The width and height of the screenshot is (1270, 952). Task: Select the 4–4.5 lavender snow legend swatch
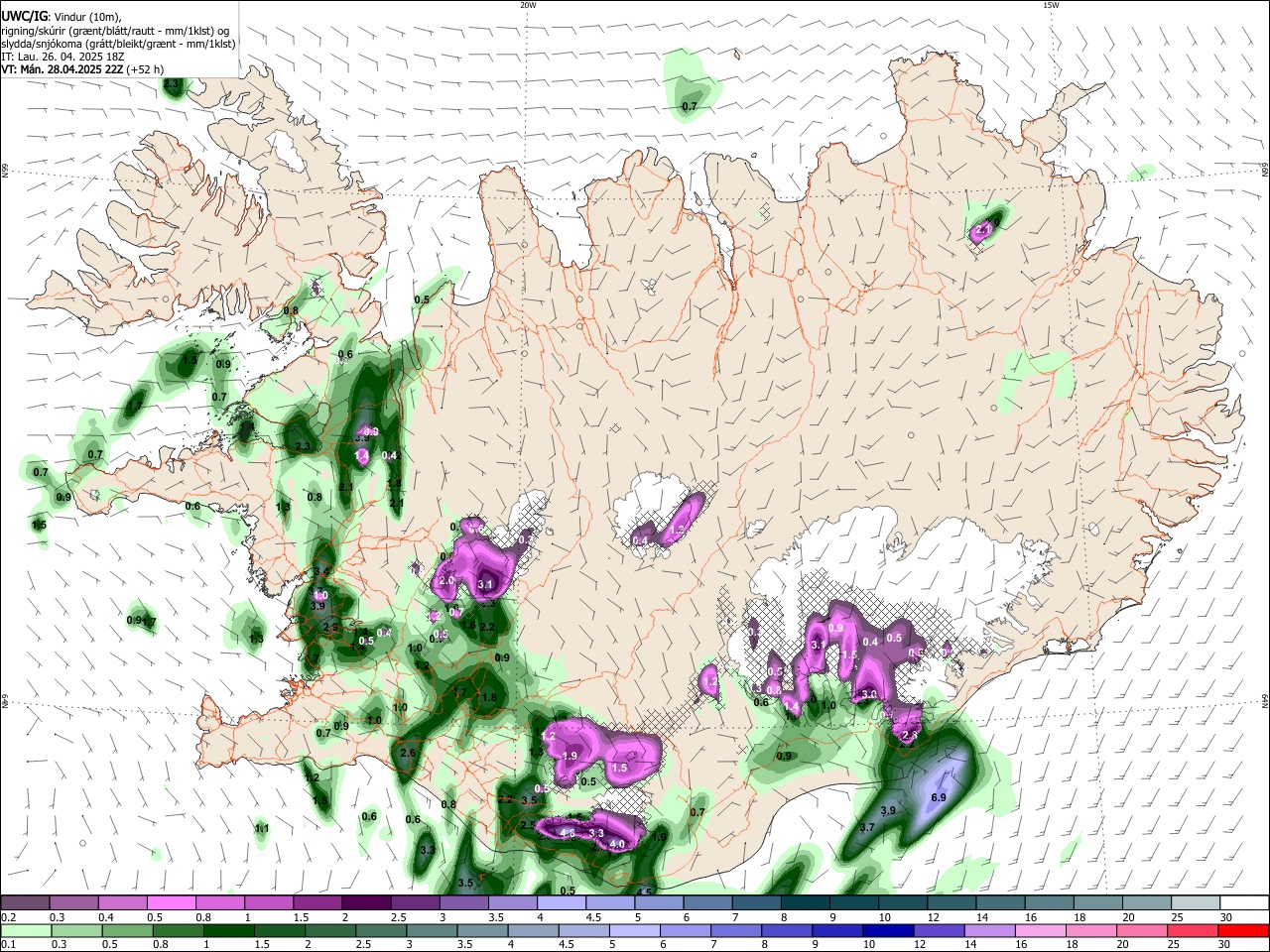click(x=561, y=902)
